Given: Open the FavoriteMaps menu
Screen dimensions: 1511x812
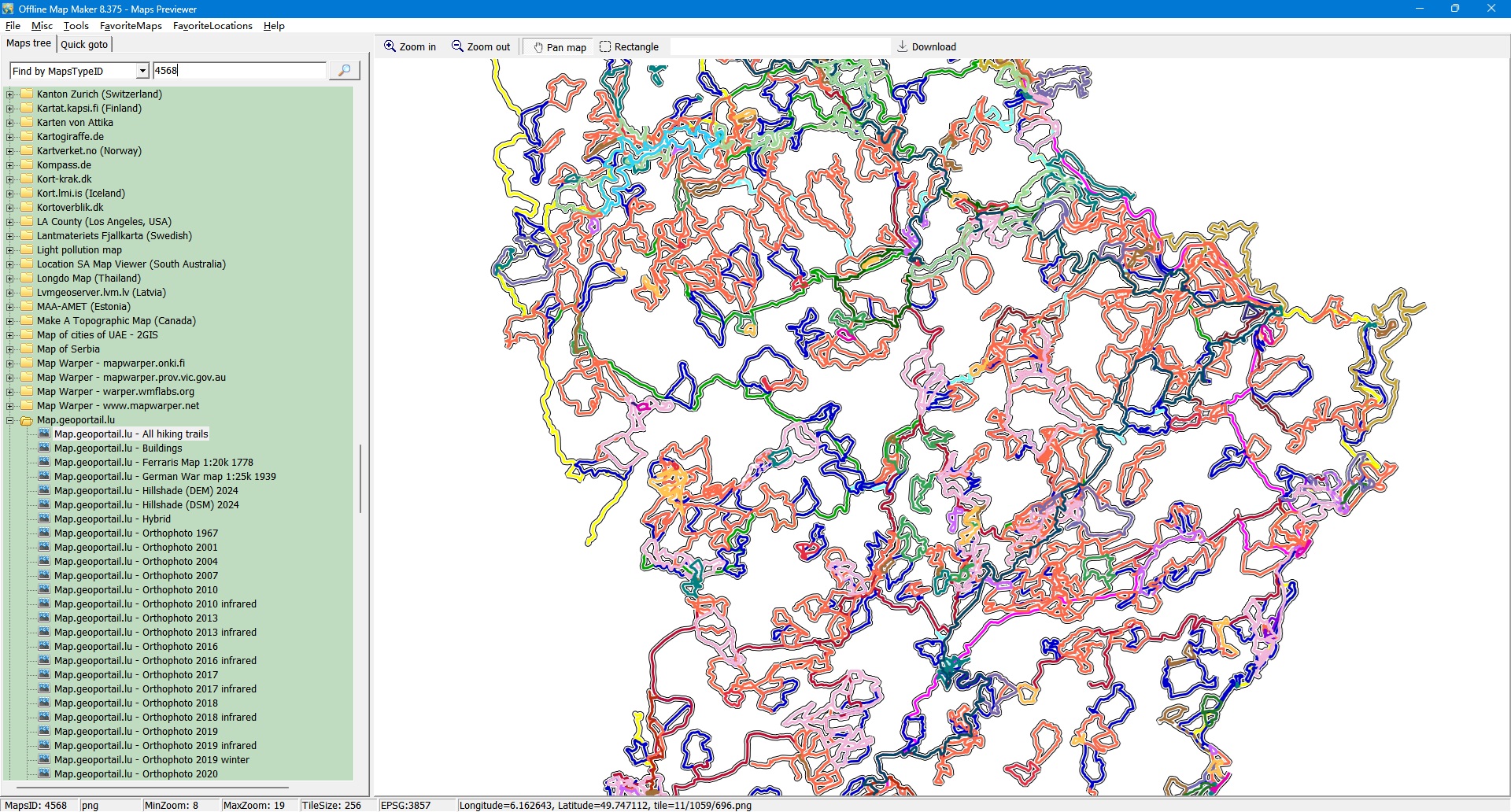Looking at the screenshot, I should [131, 26].
